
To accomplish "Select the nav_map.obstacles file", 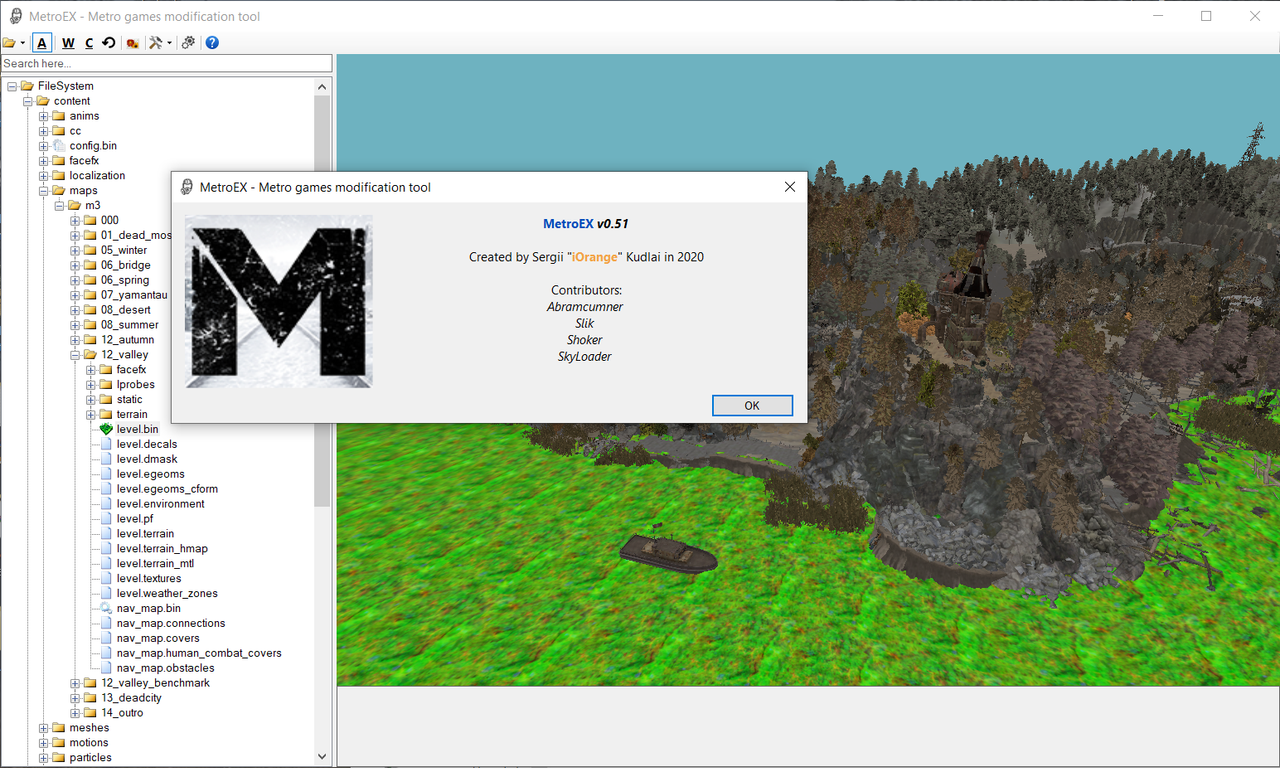I will (x=165, y=668).
